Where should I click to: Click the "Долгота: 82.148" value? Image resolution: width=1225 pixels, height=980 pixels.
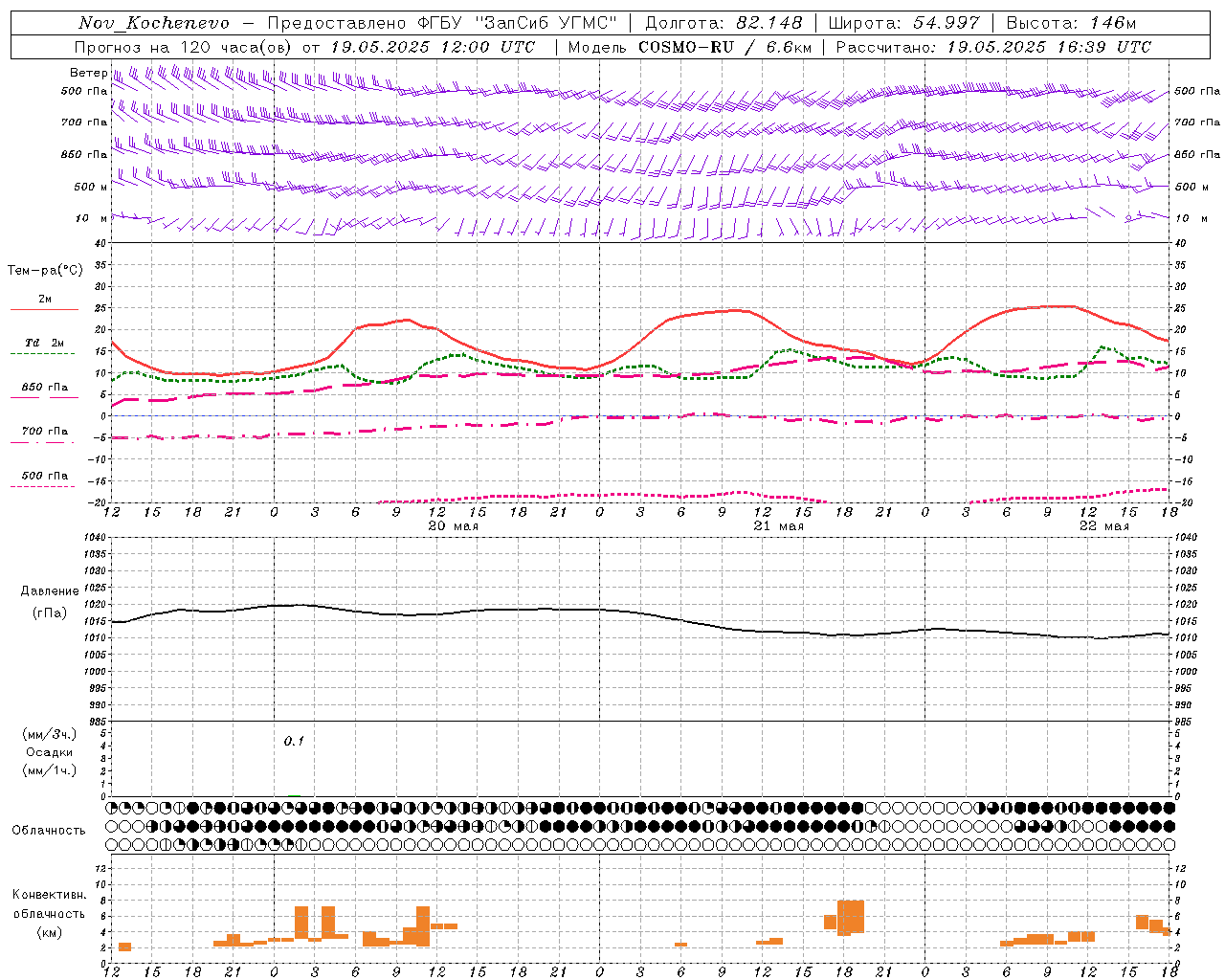pos(724,23)
